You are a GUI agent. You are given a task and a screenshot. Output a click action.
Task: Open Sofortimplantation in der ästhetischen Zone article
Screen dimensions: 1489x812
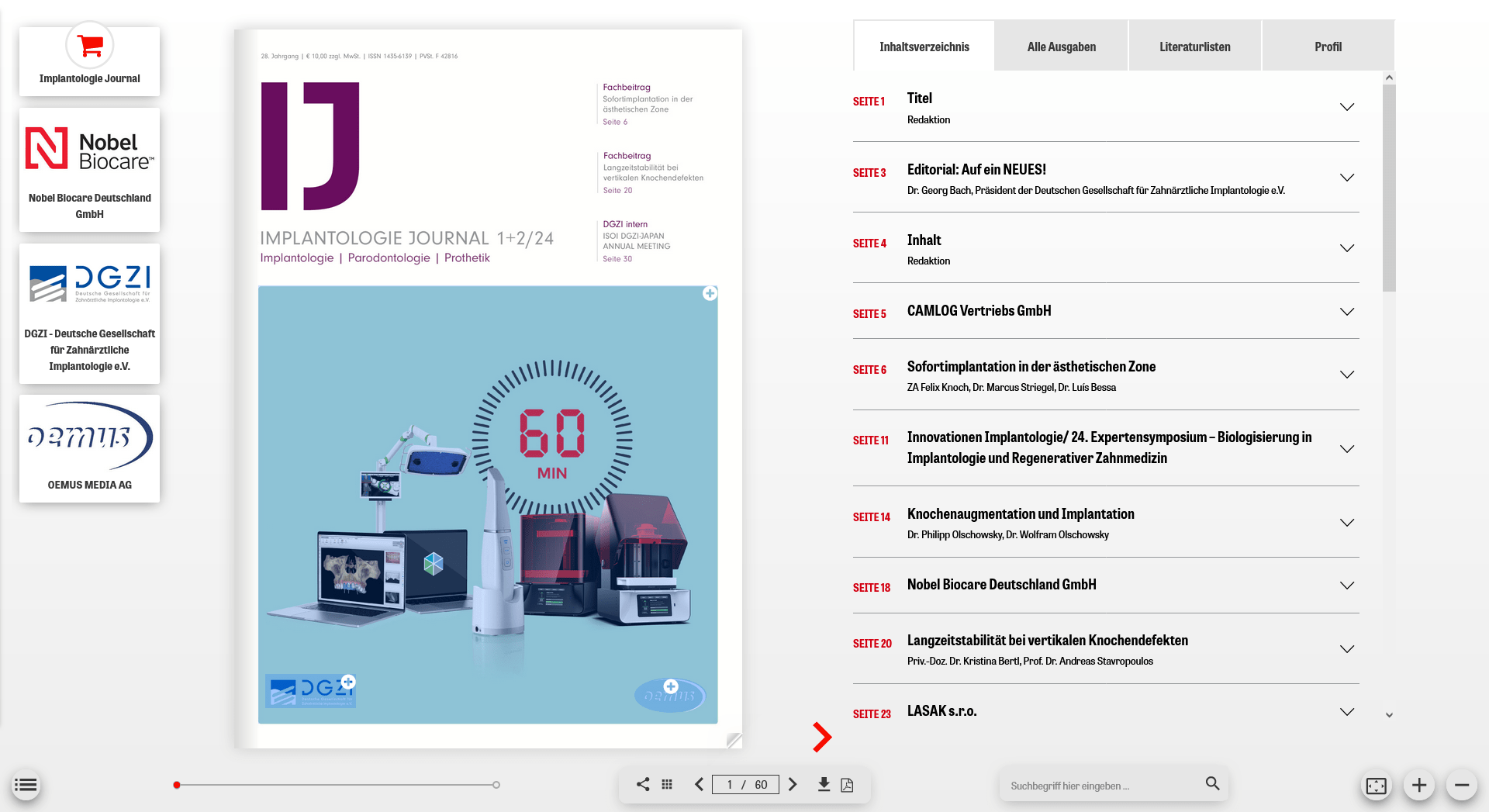pyautogui.click(x=1031, y=367)
